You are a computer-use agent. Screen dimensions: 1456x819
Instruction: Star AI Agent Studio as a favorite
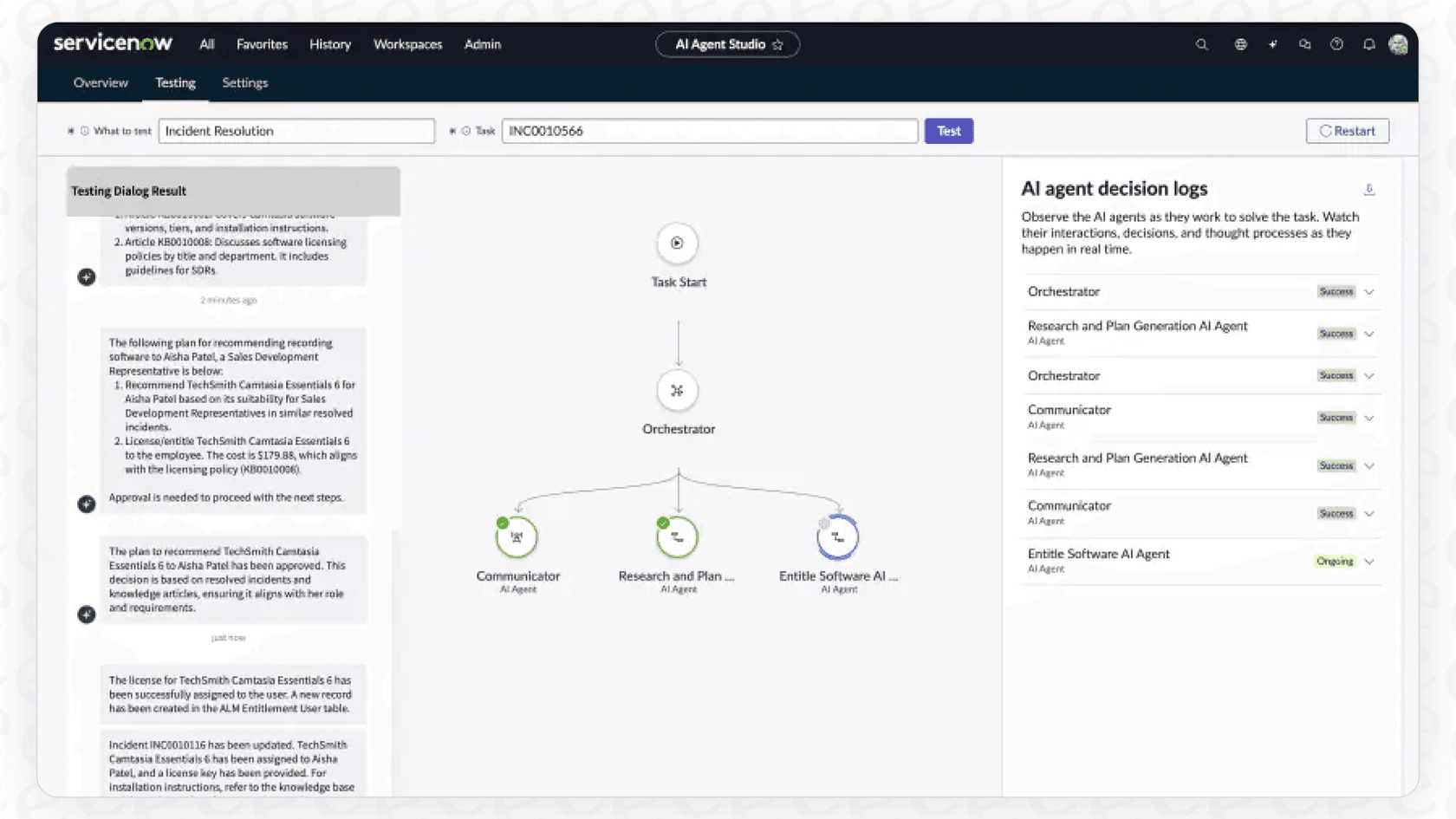coord(779,44)
